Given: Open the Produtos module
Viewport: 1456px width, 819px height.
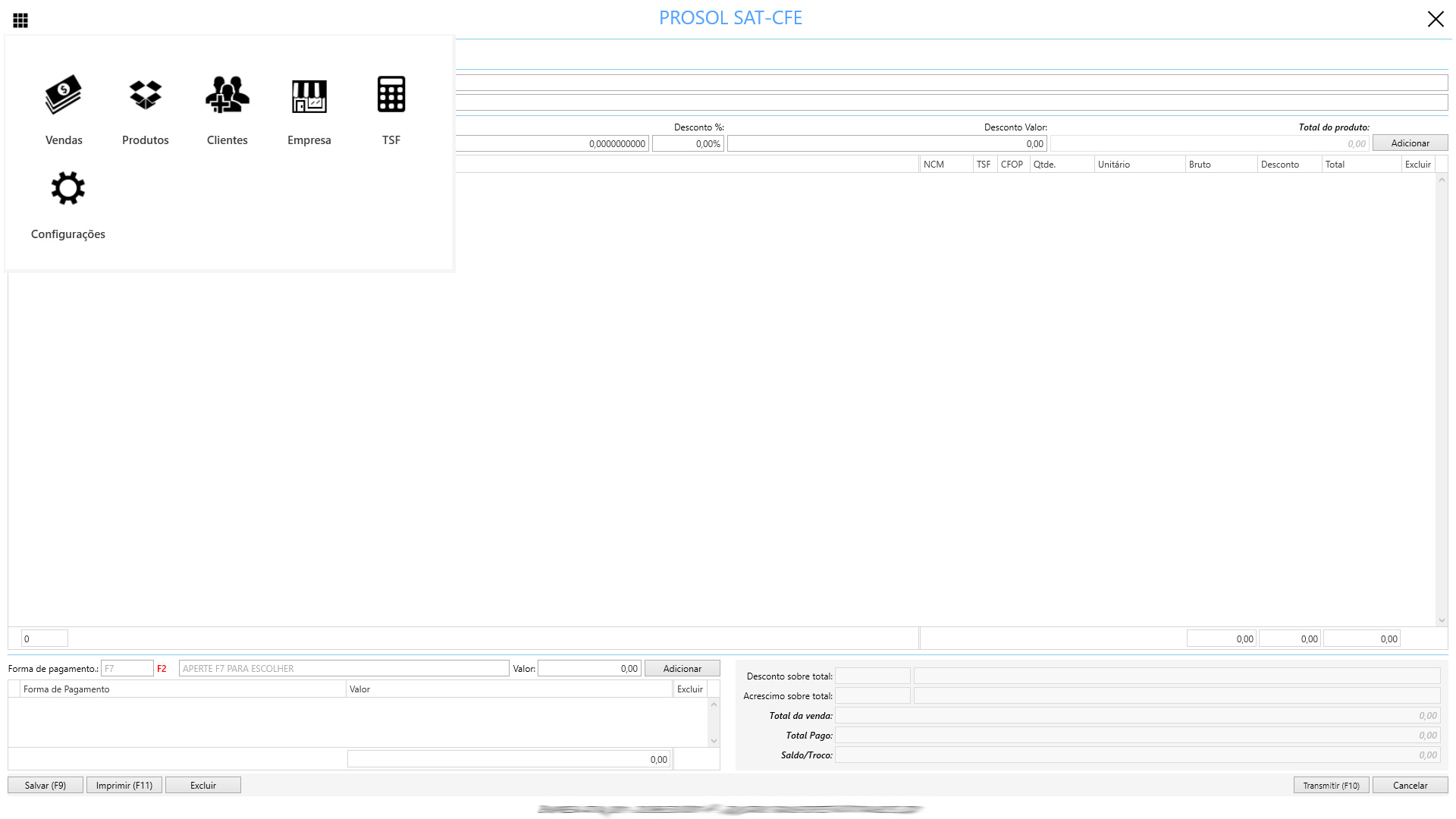Looking at the screenshot, I should pos(146,110).
